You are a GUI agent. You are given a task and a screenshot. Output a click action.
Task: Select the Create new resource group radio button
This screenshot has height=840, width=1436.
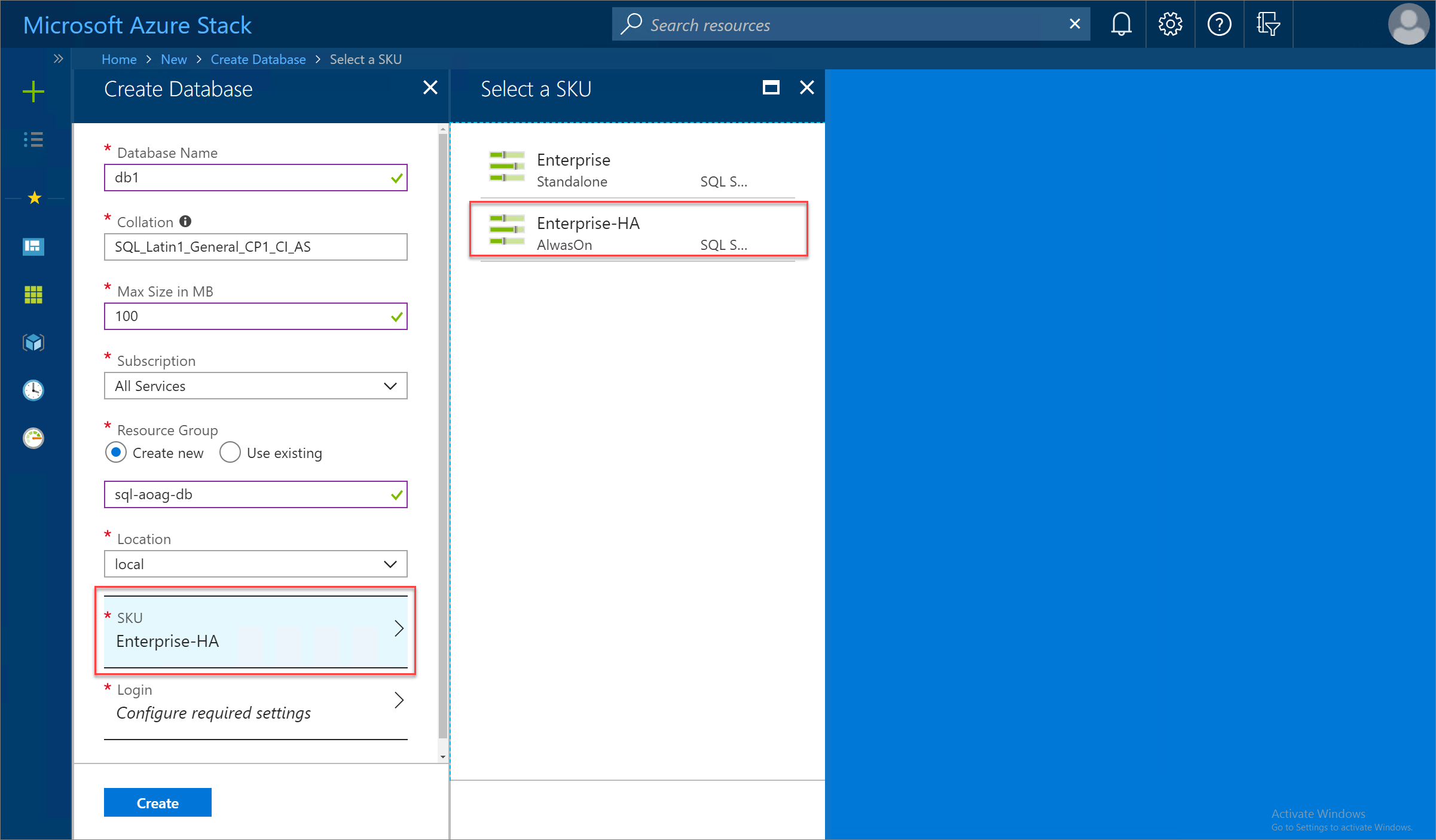(x=116, y=453)
